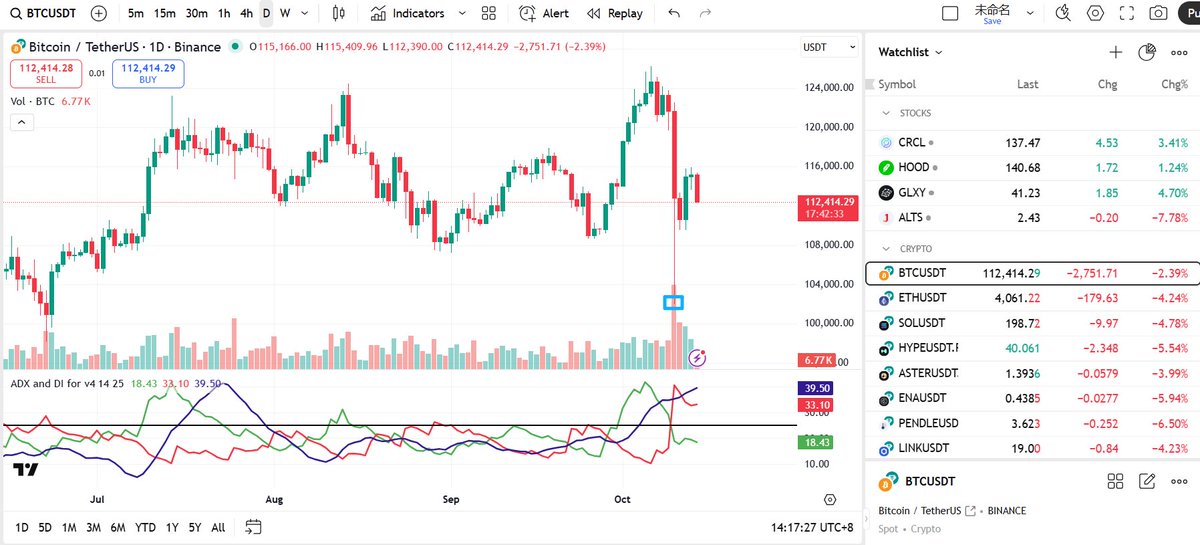Viewport: 1200px width, 545px height.
Task: Click the green market status dot
Action: [x=233, y=47]
